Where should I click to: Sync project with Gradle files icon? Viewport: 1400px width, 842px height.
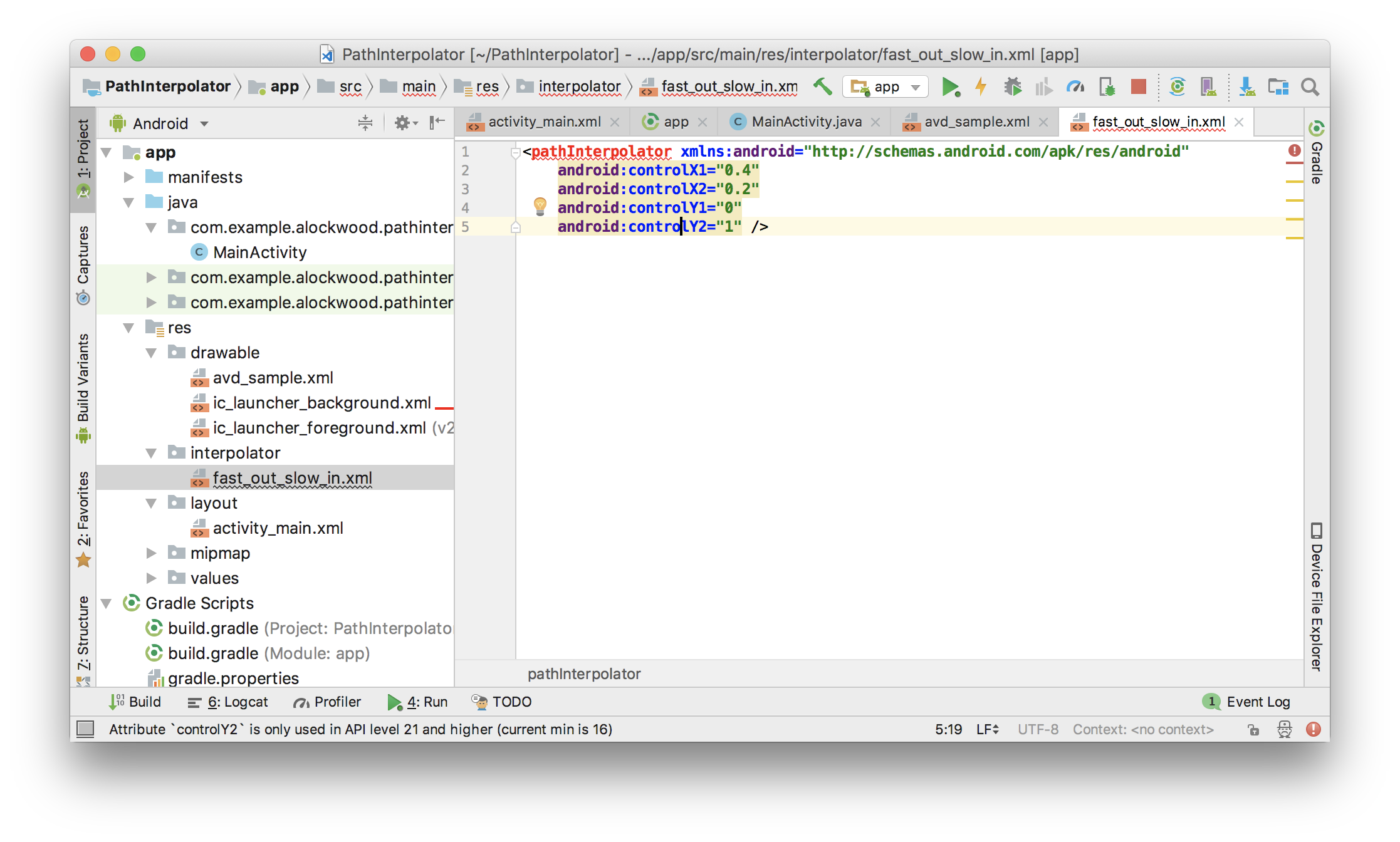(x=1178, y=86)
